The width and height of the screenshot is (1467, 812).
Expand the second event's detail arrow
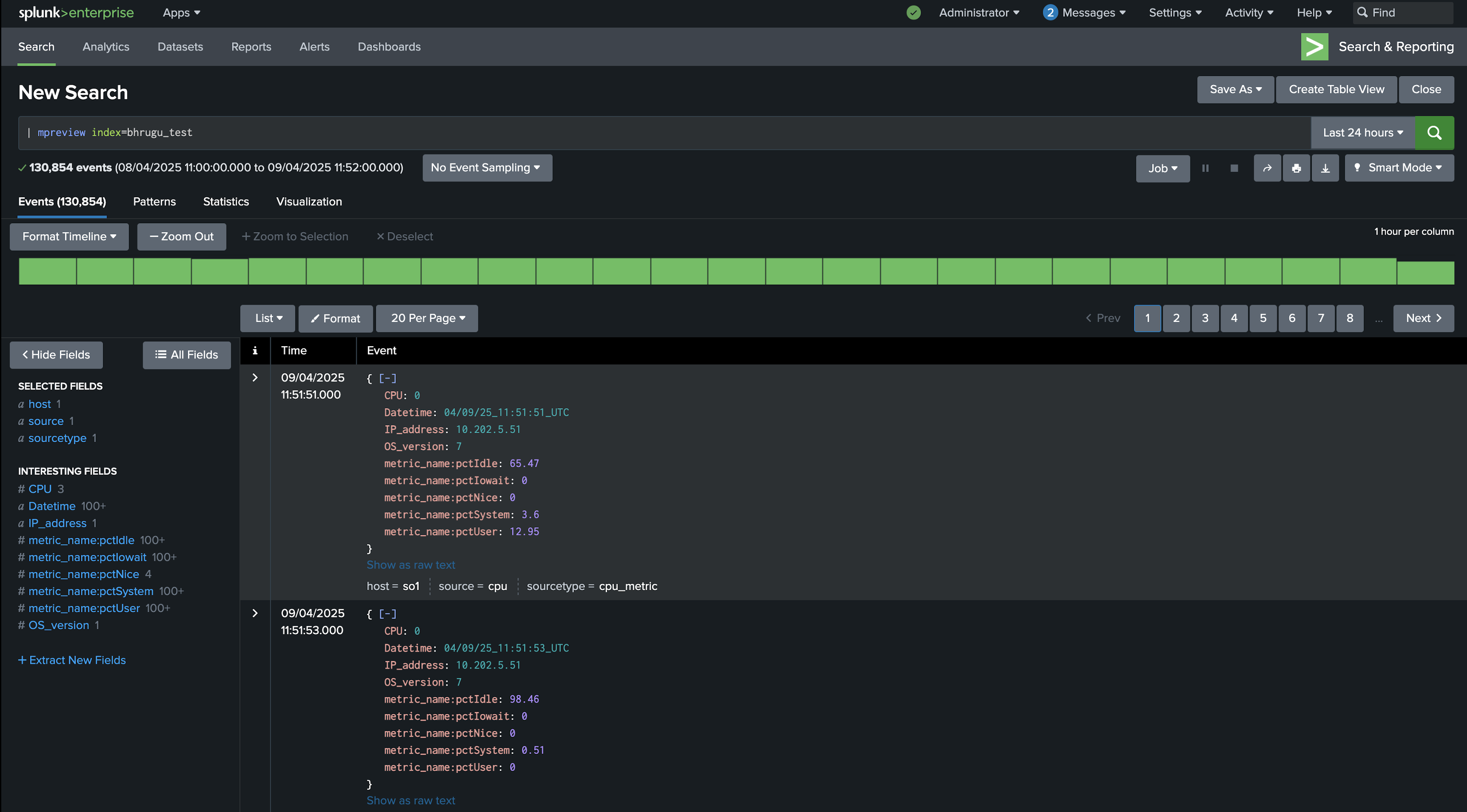tap(255, 613)
